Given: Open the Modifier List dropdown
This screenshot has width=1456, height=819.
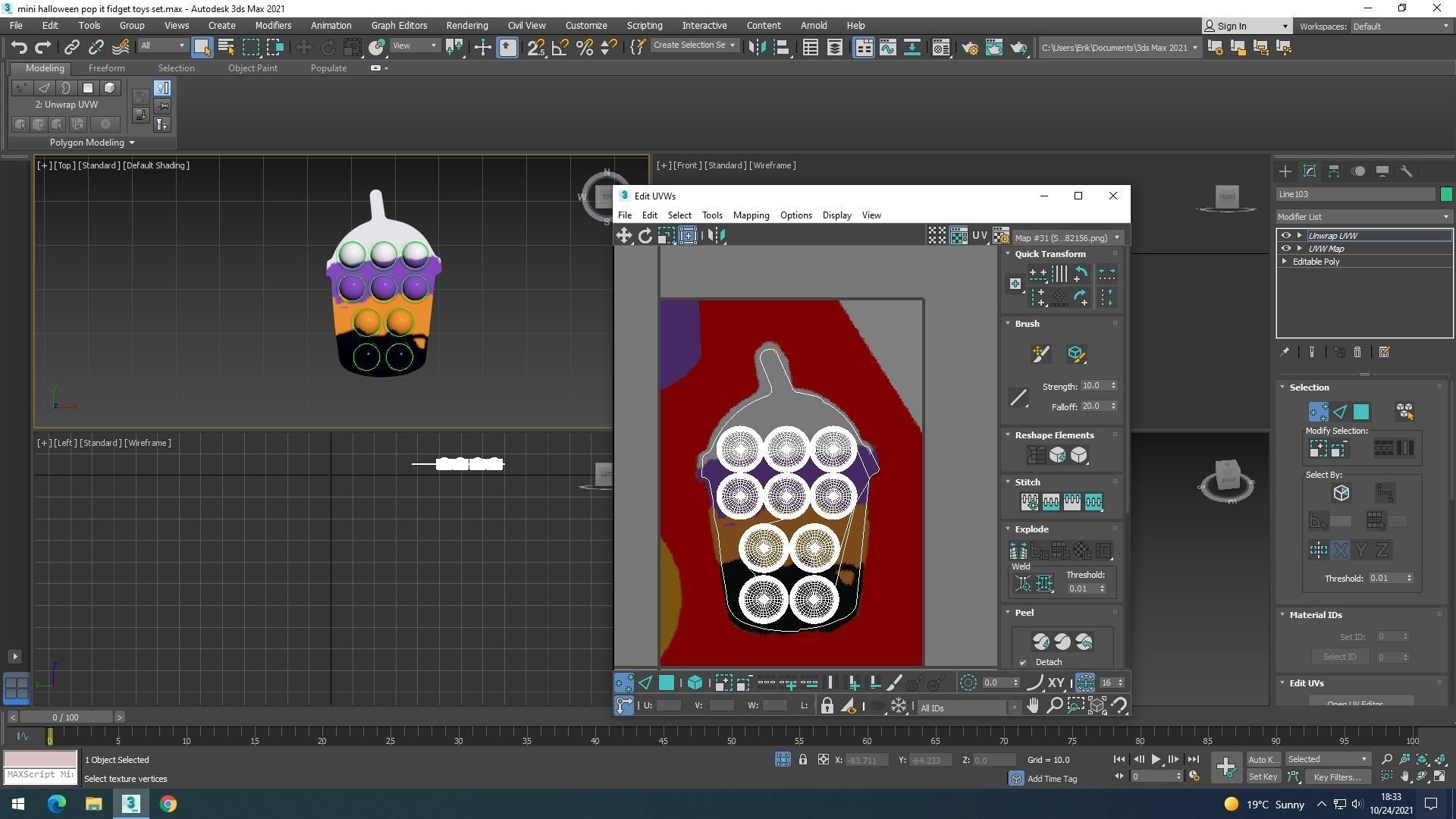Looking at the screenshot, I should [1363, 217].
